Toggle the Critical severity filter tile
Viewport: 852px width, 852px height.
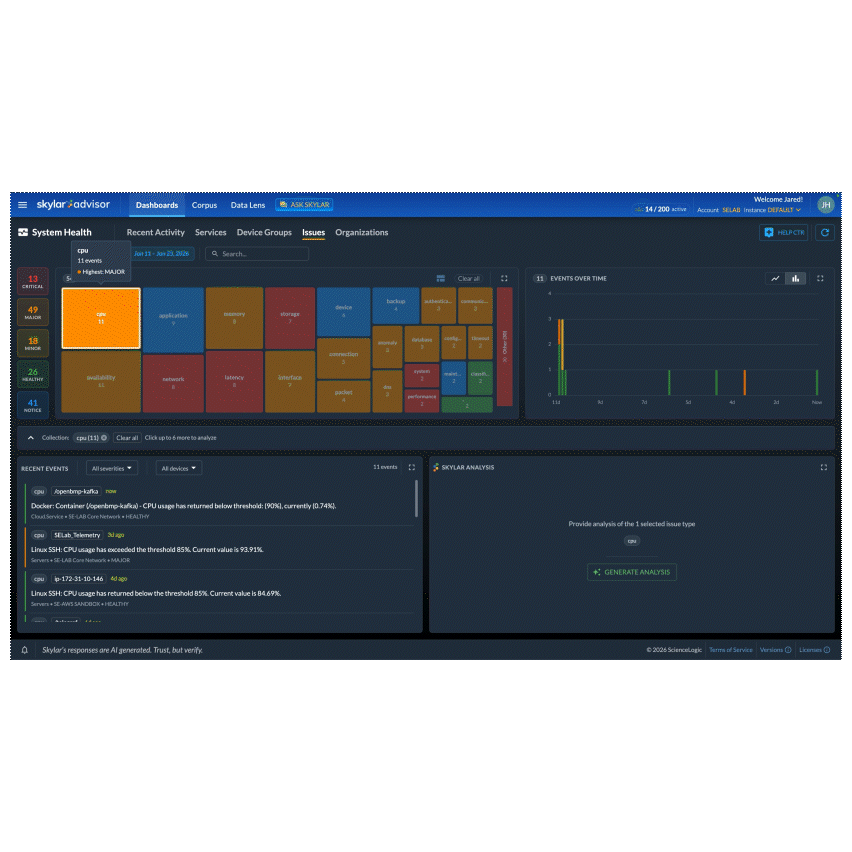(x=33, y=281)
